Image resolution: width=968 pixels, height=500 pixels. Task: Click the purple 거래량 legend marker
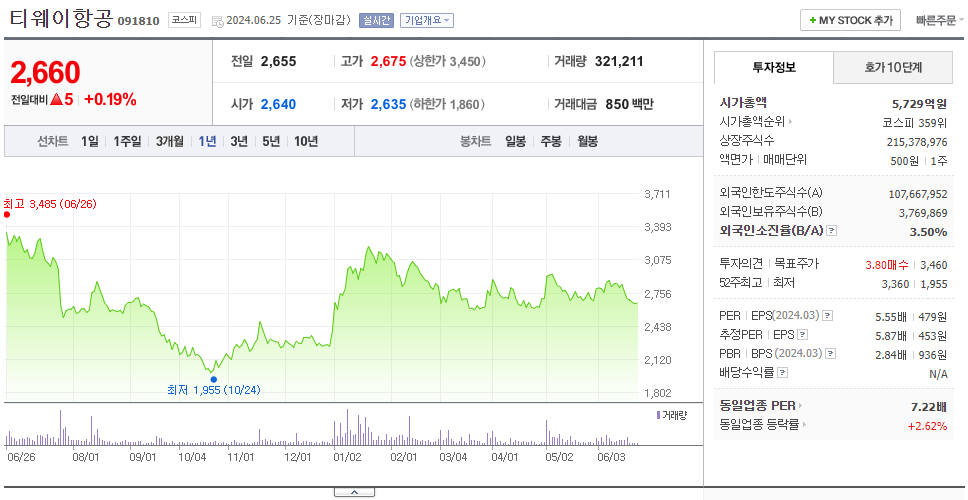(x=658, y=415)
